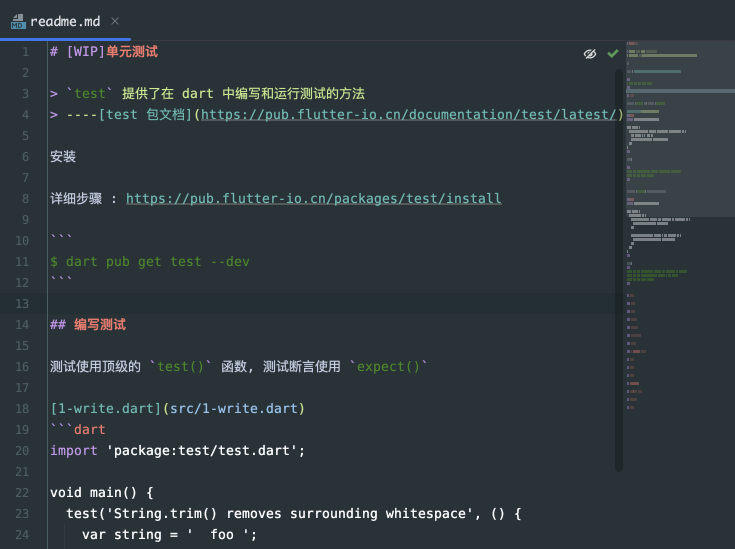
Task: Click the heading '[WIP]单元测试'
Action: point(112,52)
